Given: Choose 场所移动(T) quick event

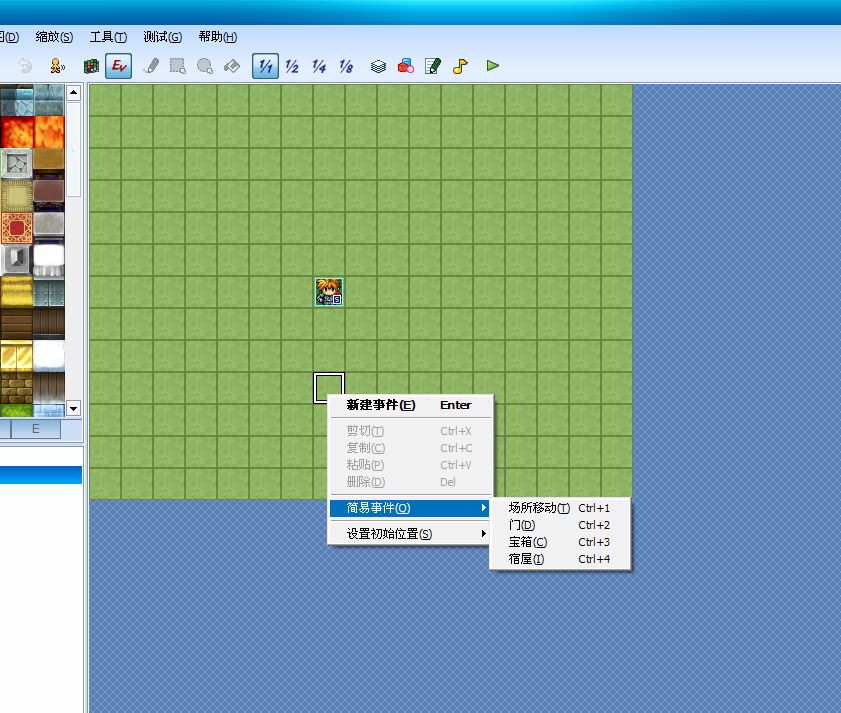Looking at the screenshot, I should click(560, 508).
